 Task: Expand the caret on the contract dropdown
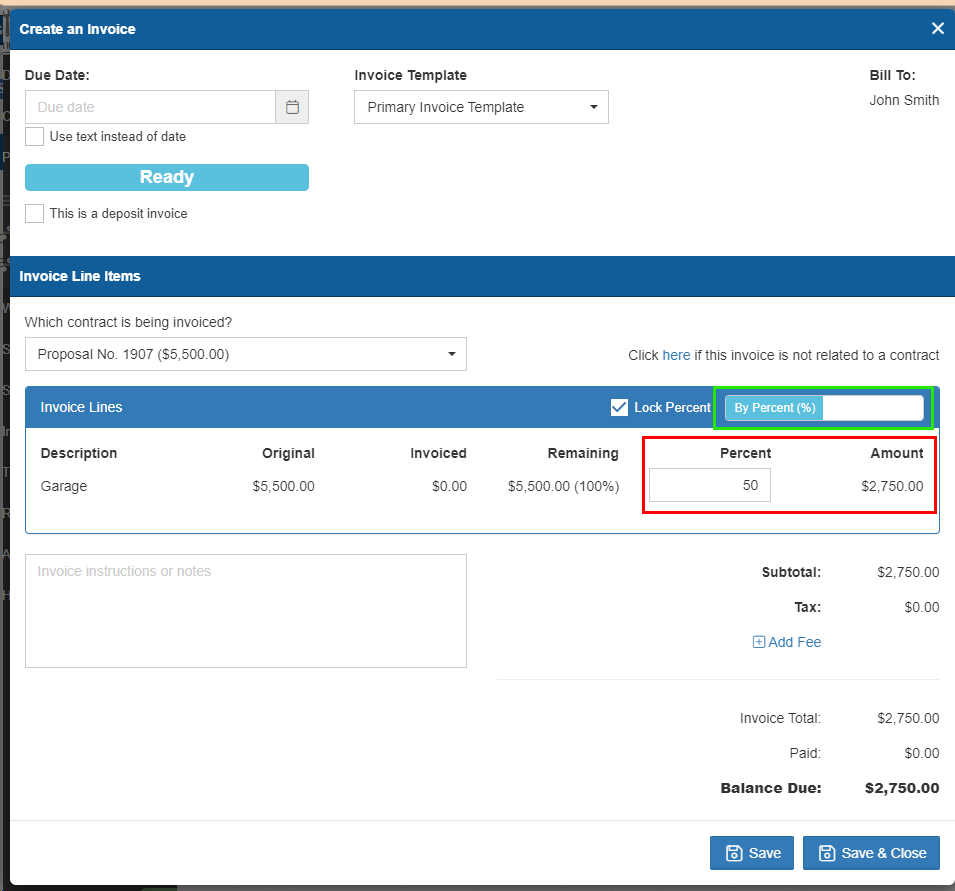coord(452,354)
